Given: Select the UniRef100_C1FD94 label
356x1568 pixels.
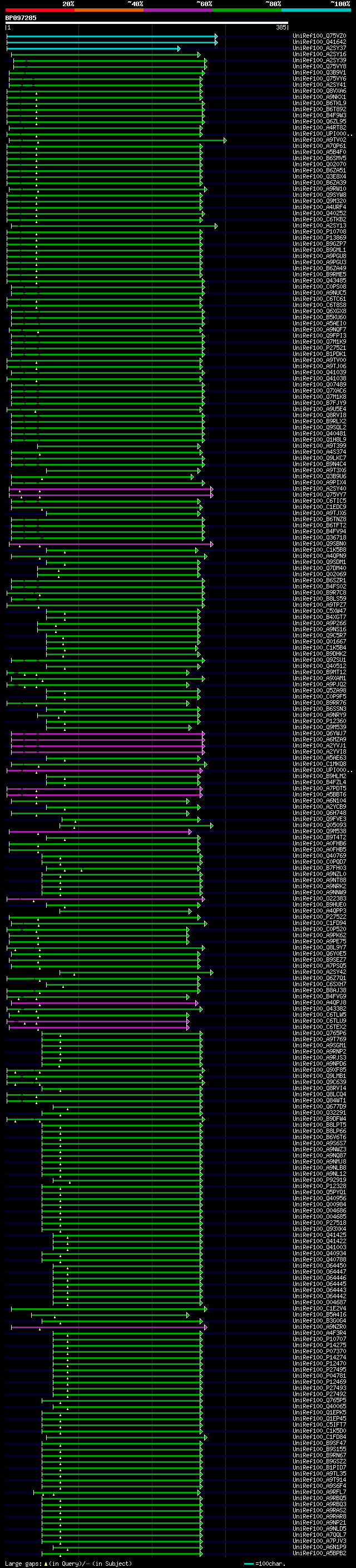Looking at the screenshot, I should [319, 923].
